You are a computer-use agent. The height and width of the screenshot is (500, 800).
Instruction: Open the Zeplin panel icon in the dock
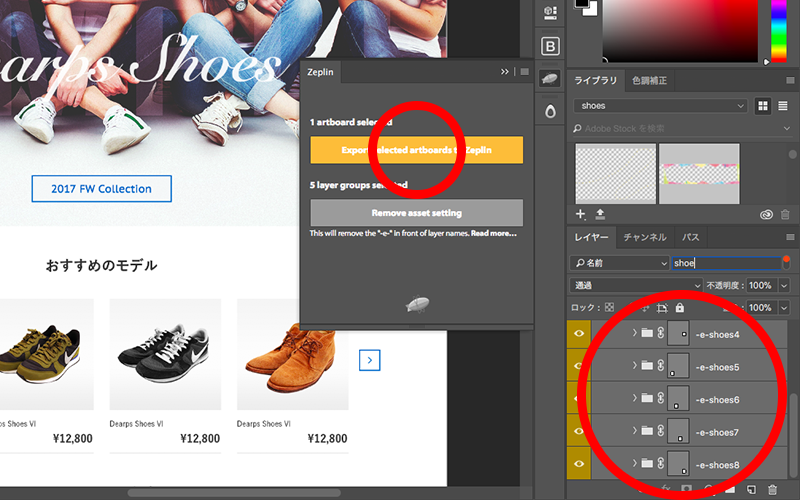(549, 78)
